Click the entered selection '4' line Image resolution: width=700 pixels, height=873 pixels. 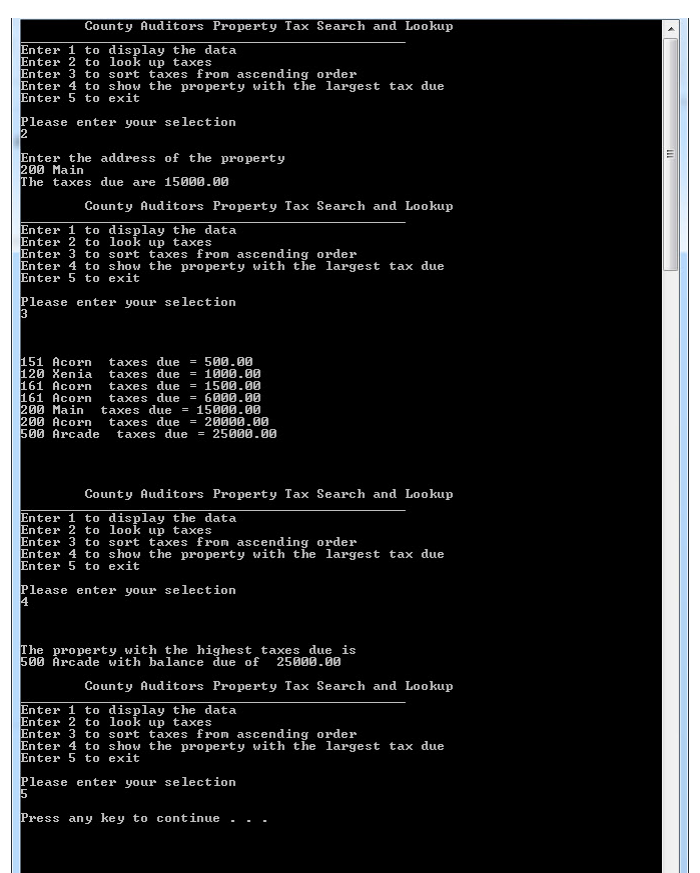[24, 602]
